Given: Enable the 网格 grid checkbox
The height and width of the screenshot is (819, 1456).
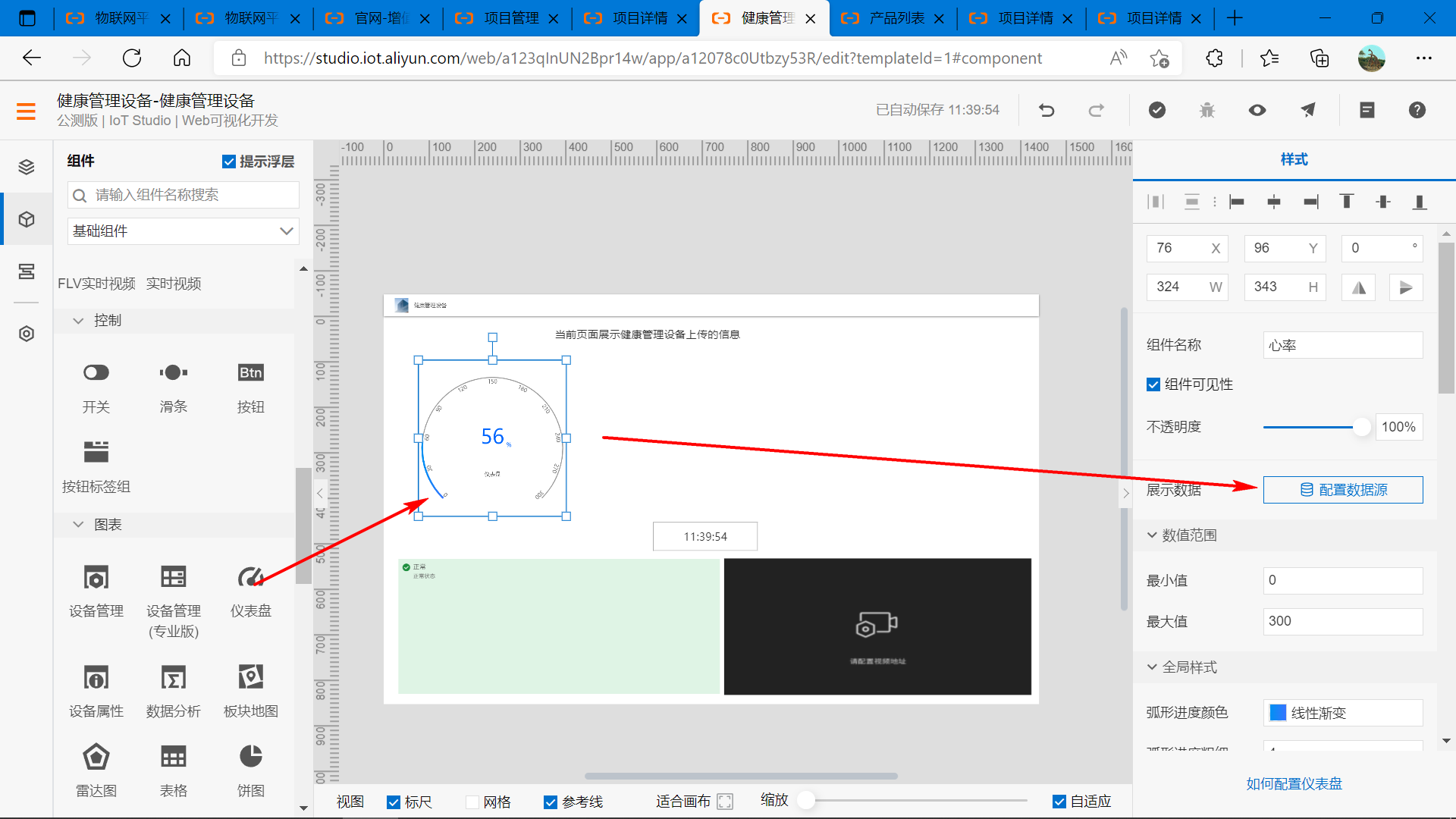Looking at the screenshot, I should (x=472, y=802).
